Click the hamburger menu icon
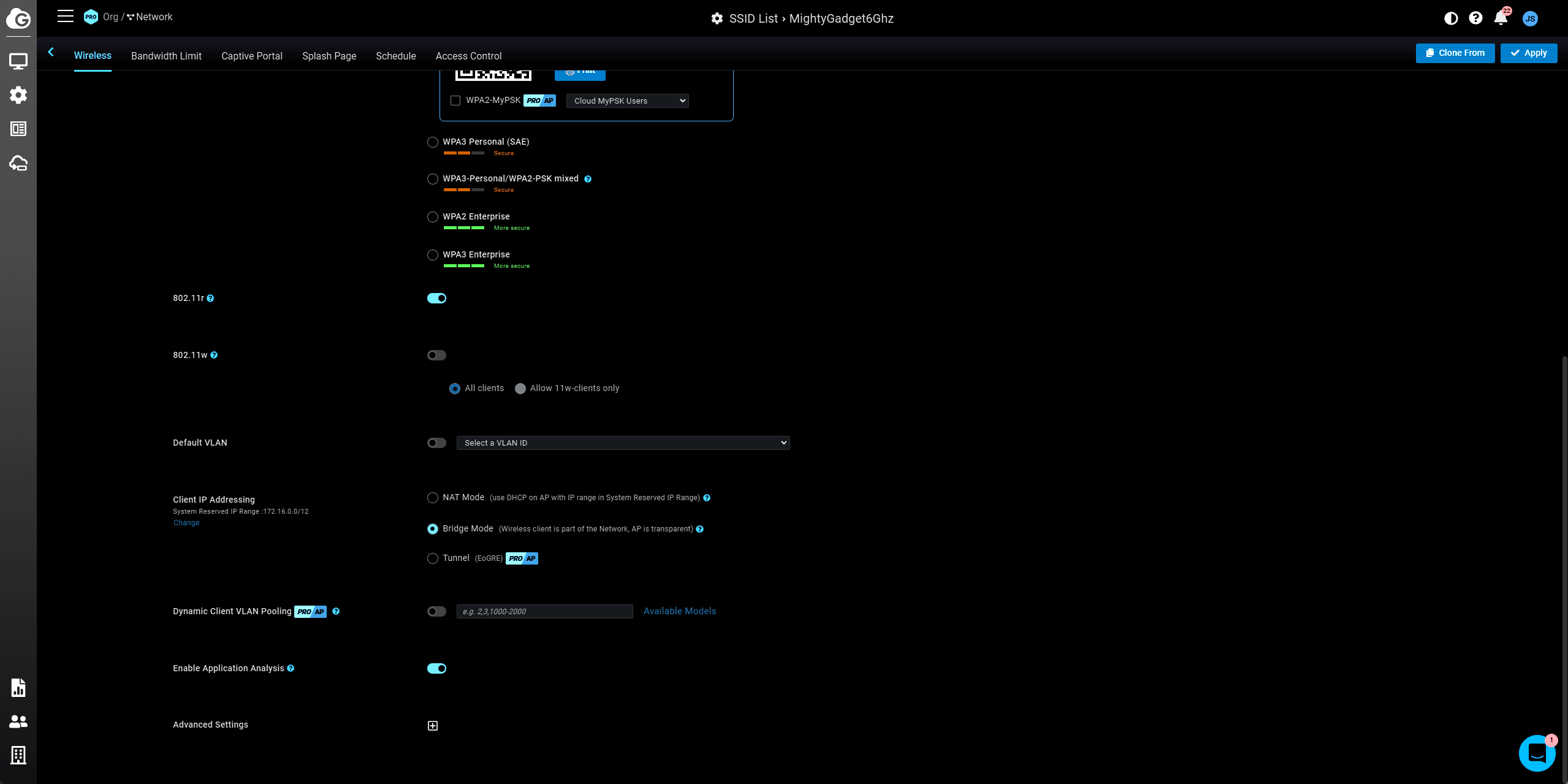 tap(65, 17)
